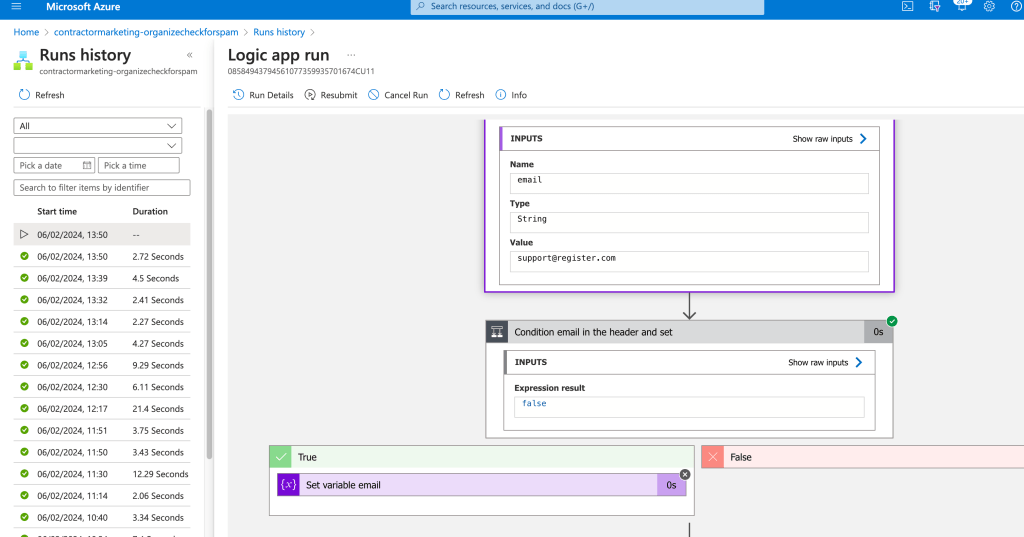Select the 06/02/2024, 11:30 run
Viewport: 1024px width, 537px height.
[x=102, y=474]
